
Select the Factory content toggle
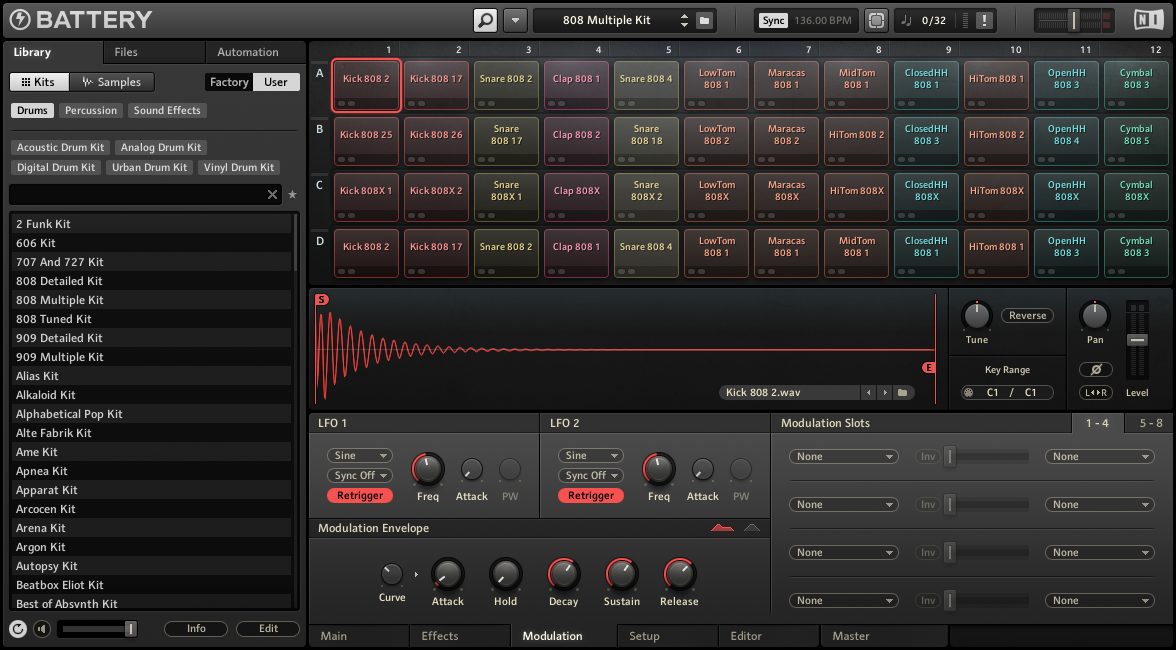[229, 82]
